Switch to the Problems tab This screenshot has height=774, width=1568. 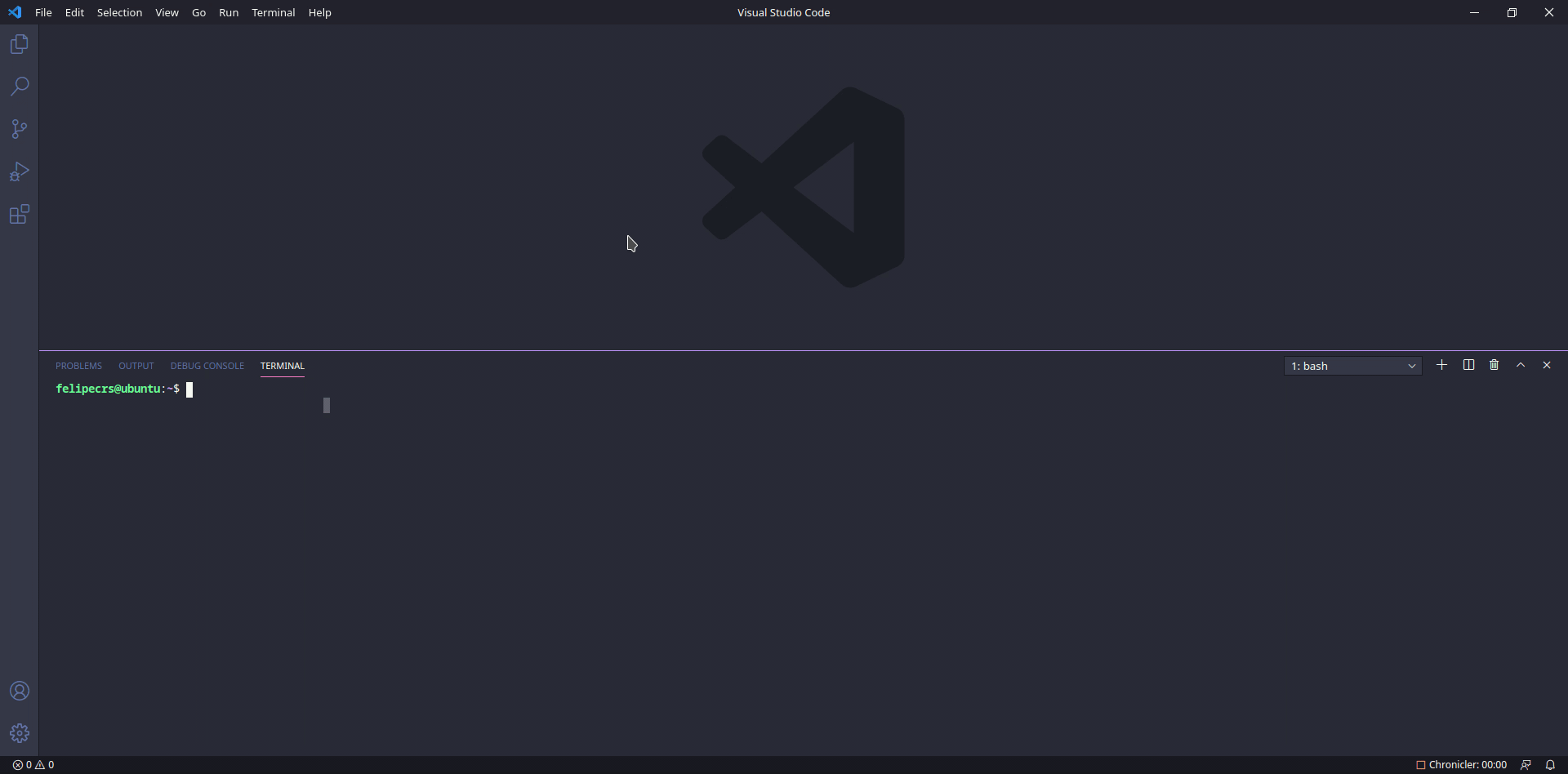[78, 366]
